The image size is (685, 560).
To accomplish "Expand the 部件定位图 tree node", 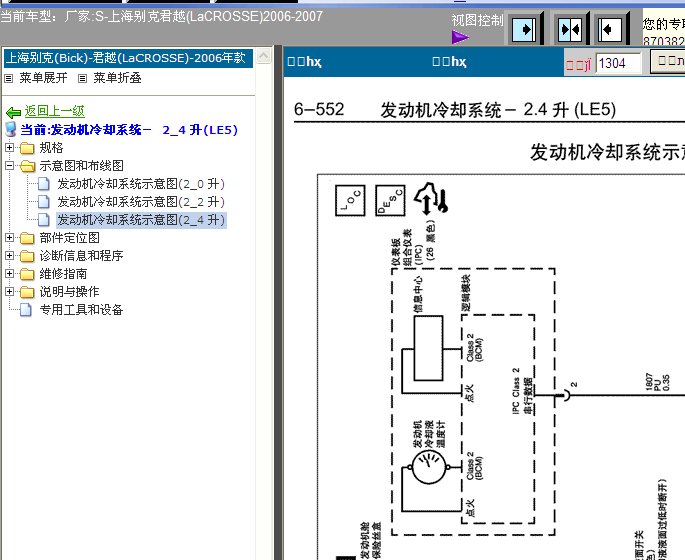I will (x=9, y=238).
